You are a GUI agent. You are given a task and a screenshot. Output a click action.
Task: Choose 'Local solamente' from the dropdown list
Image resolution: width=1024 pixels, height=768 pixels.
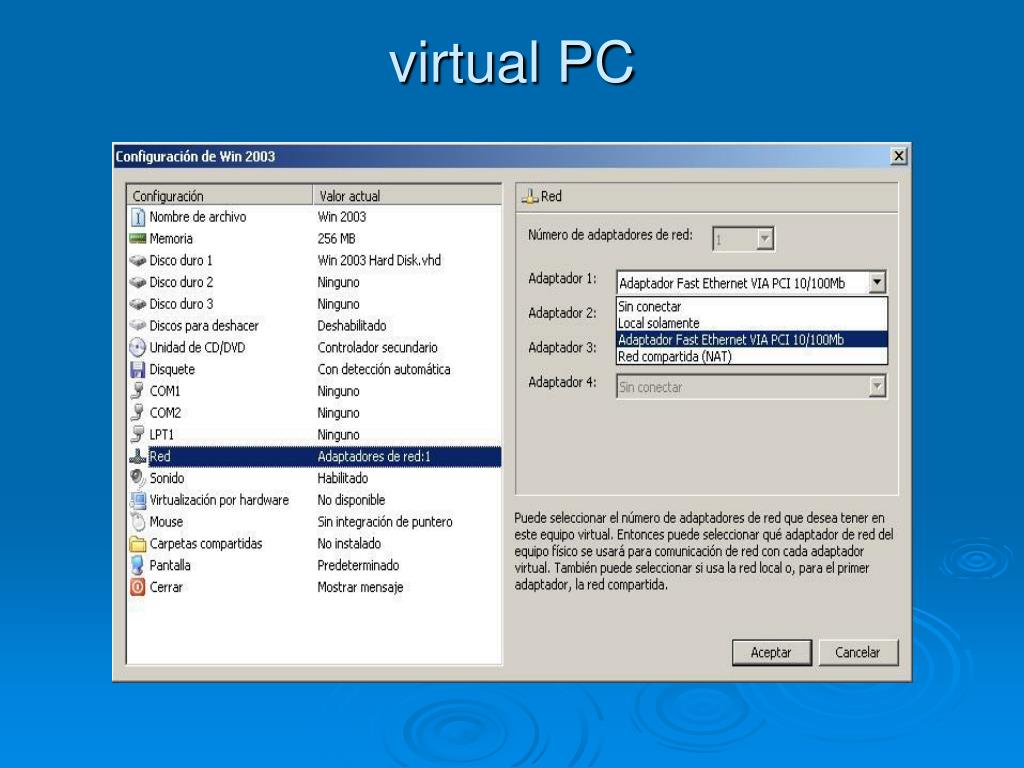pos(752,323)
